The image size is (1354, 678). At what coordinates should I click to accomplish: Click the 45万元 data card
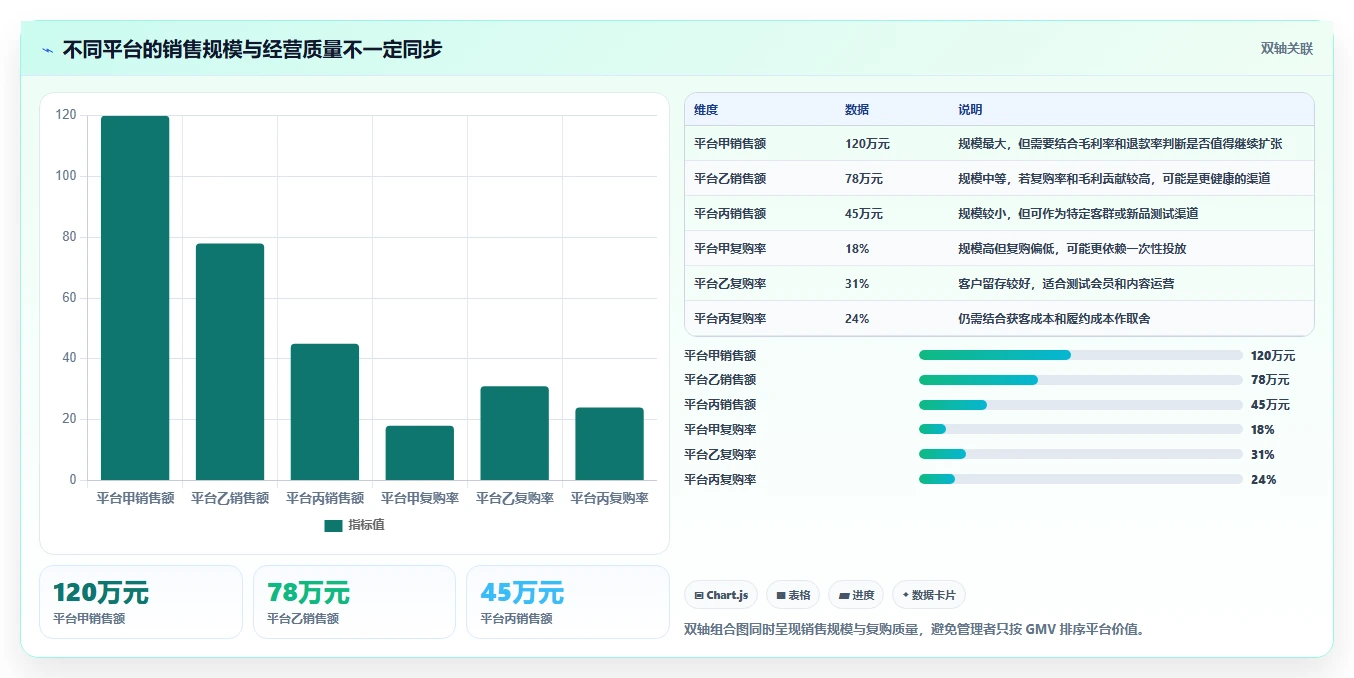coord(568,602)
